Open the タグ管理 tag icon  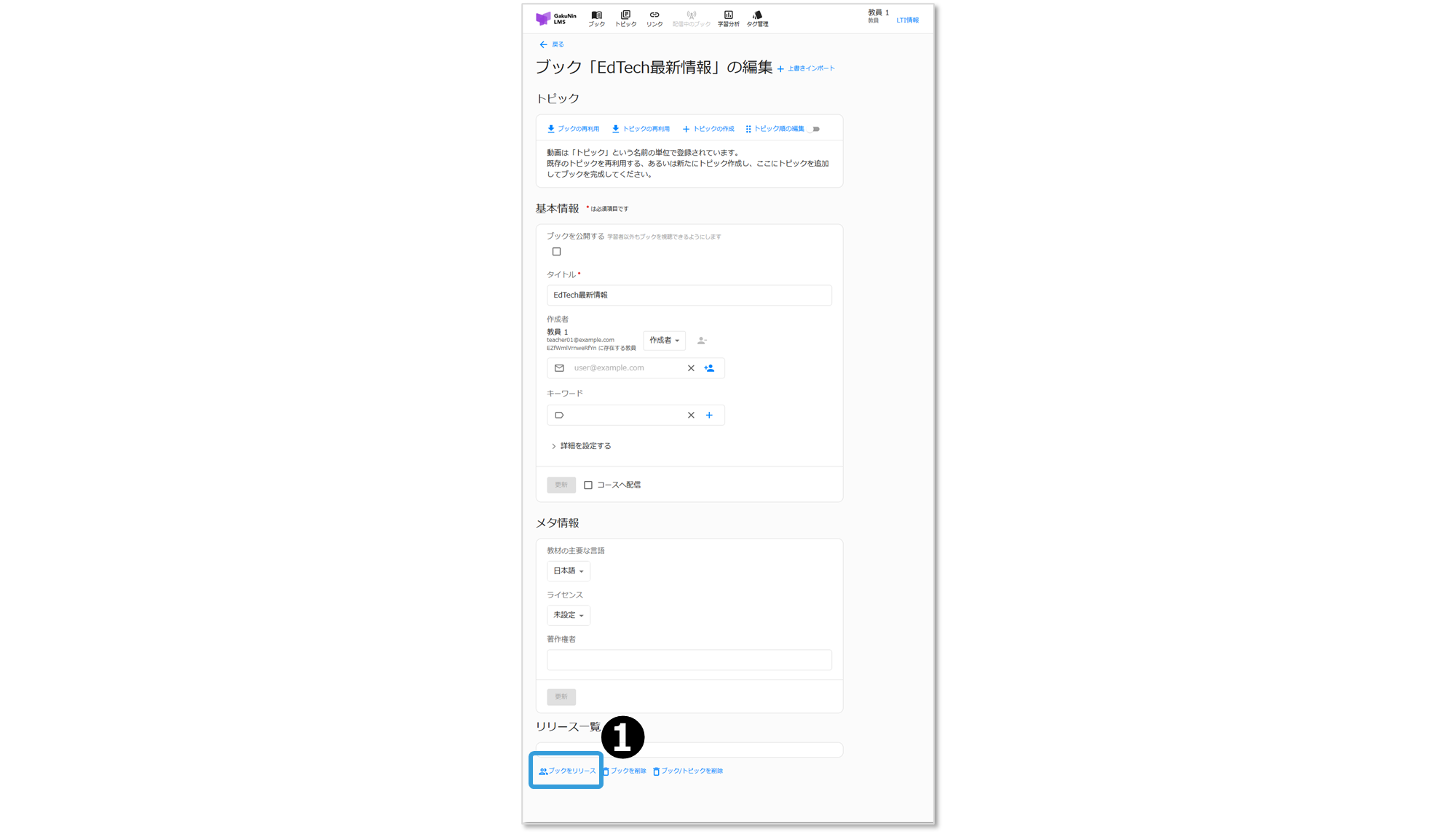757,15
